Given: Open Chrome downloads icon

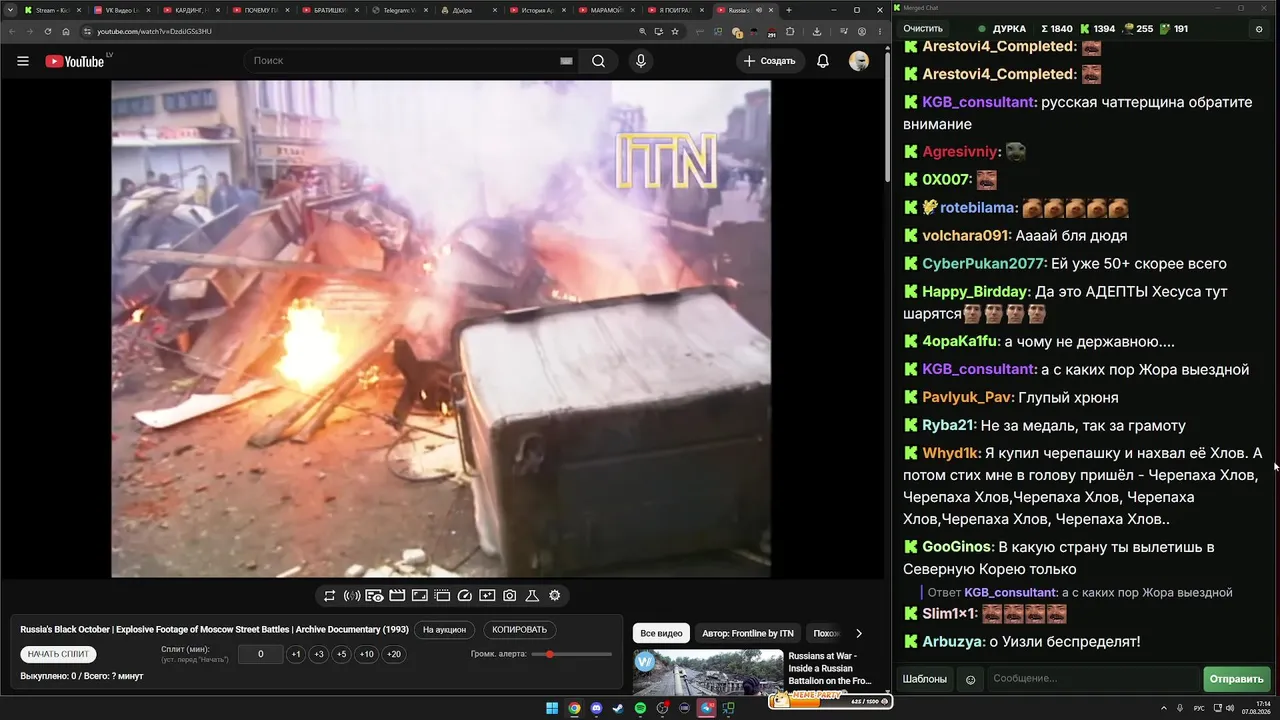Looking at the screenshot, I should pos(817,31).
